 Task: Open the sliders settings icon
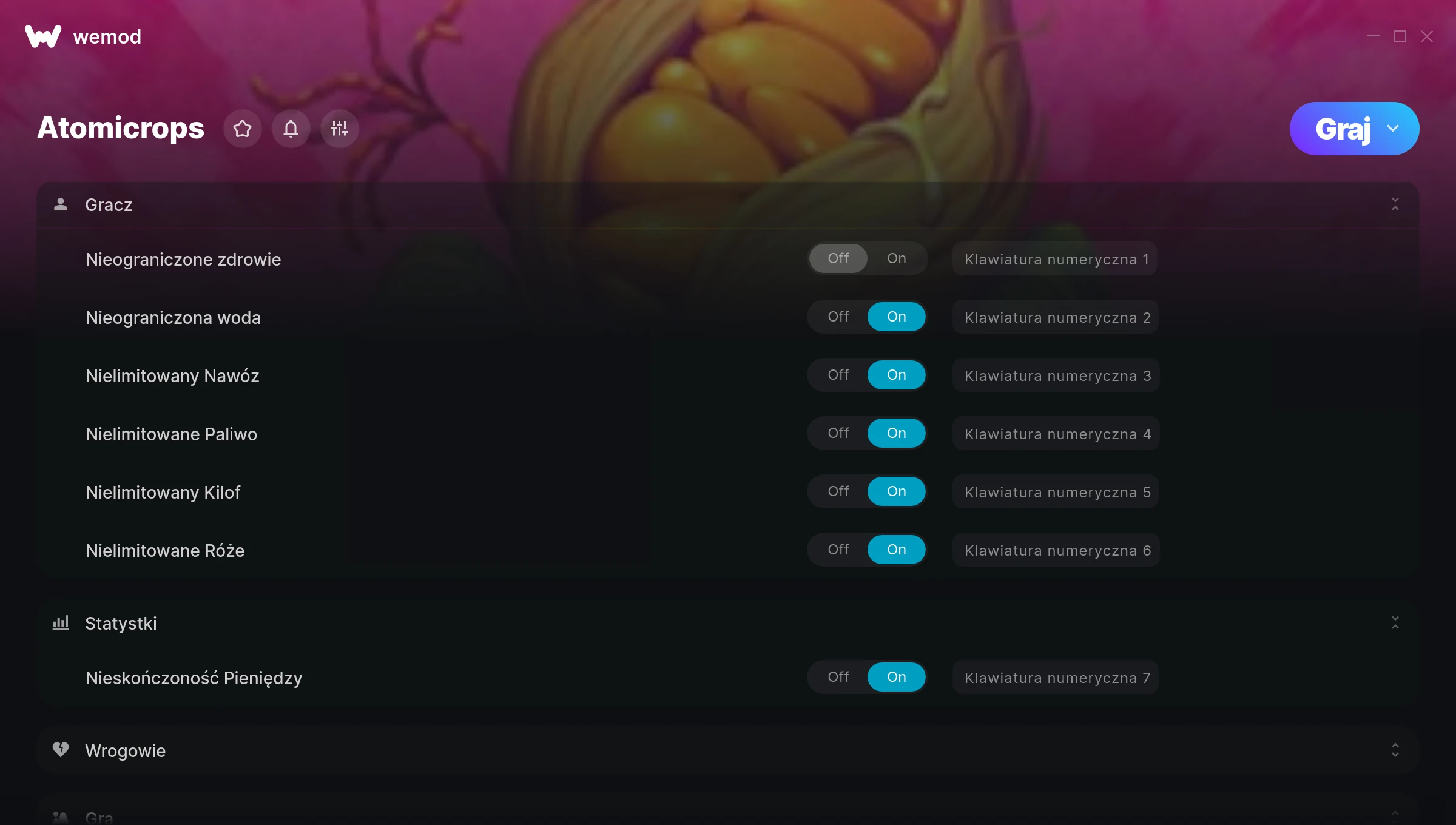(339, 129)
